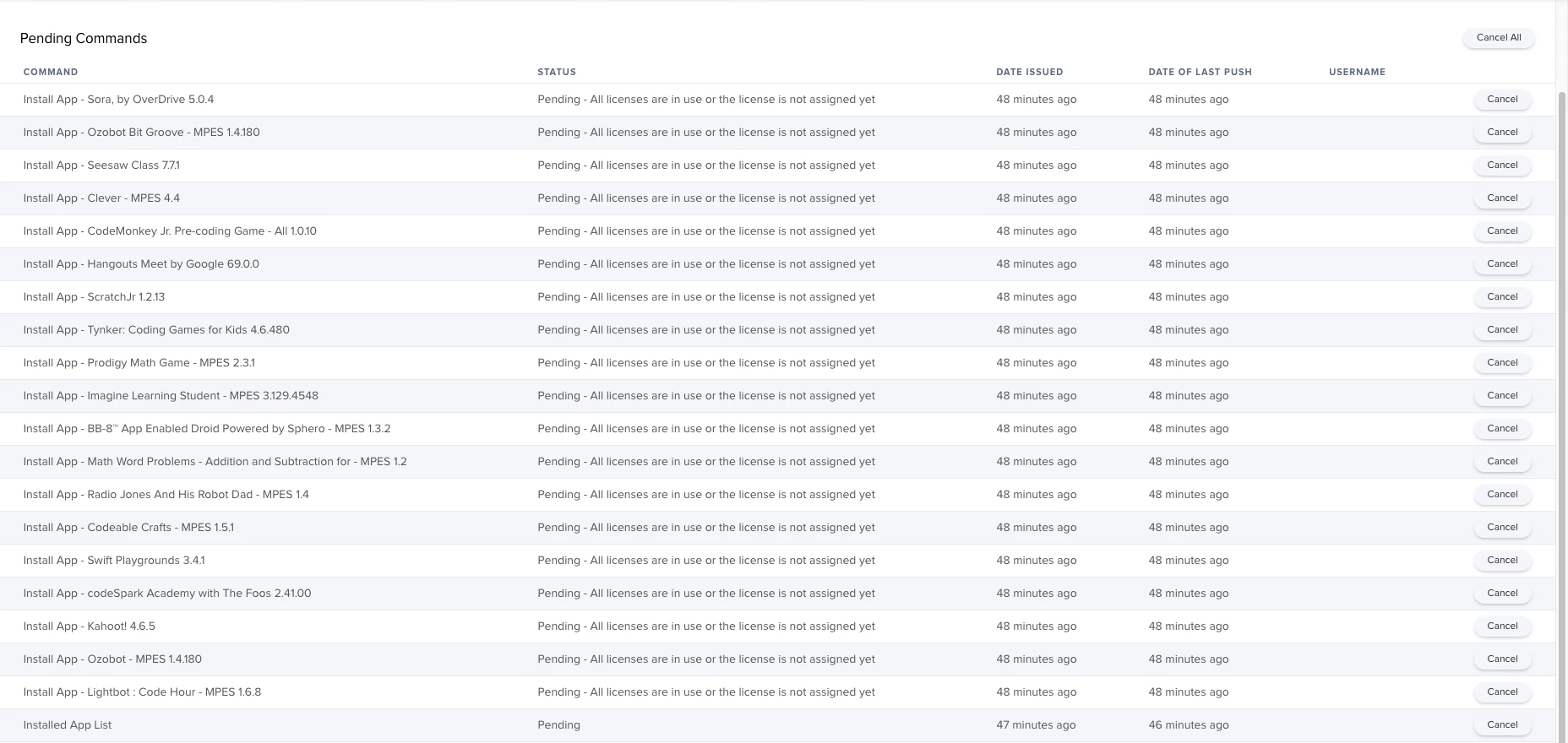Click the 'Pending' status of Installed App List
The height and width of the screenshot is (743, 1568).
click(x=558, y=725)
